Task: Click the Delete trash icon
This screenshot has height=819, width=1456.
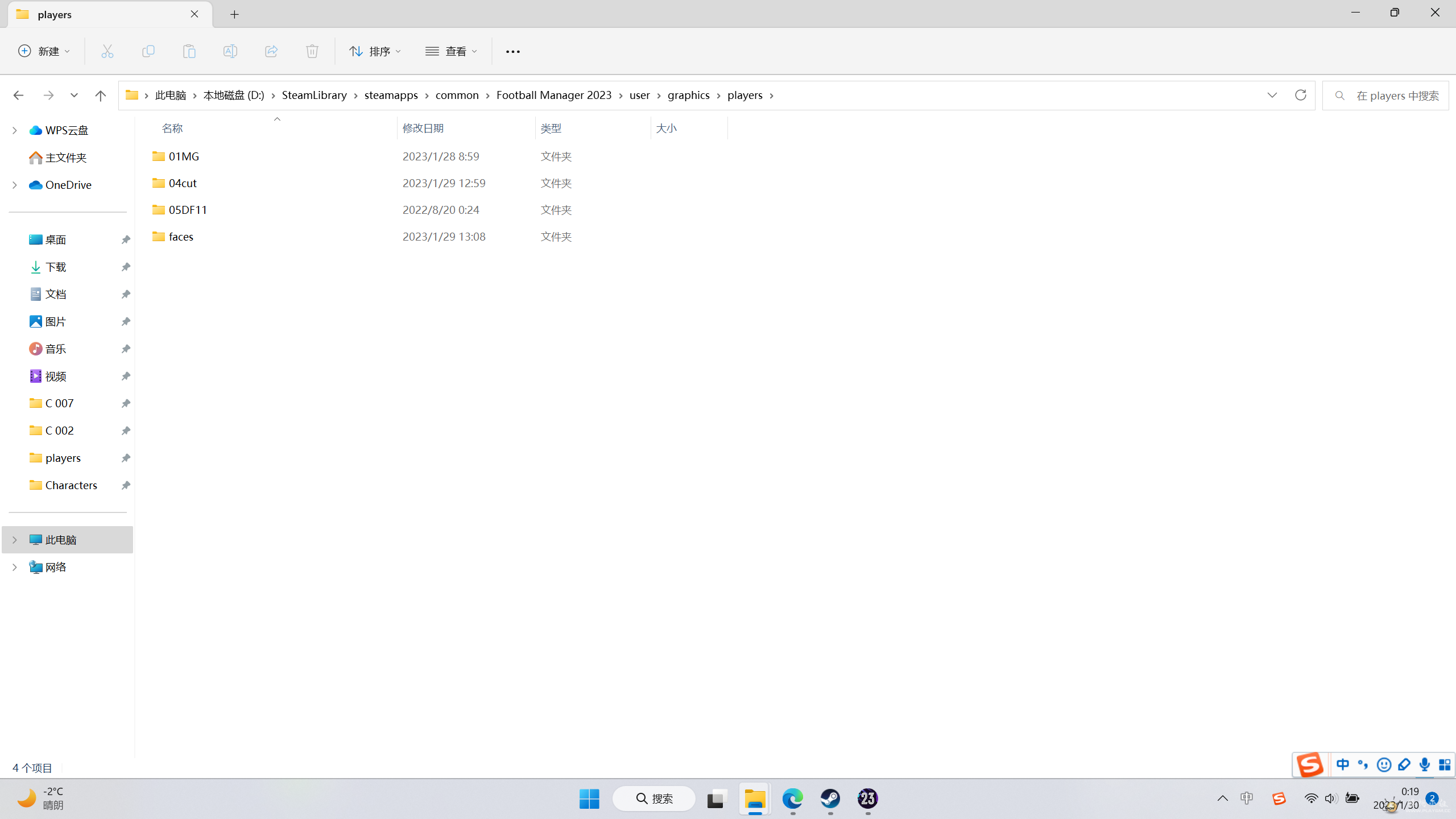Action: click(312, 51)
